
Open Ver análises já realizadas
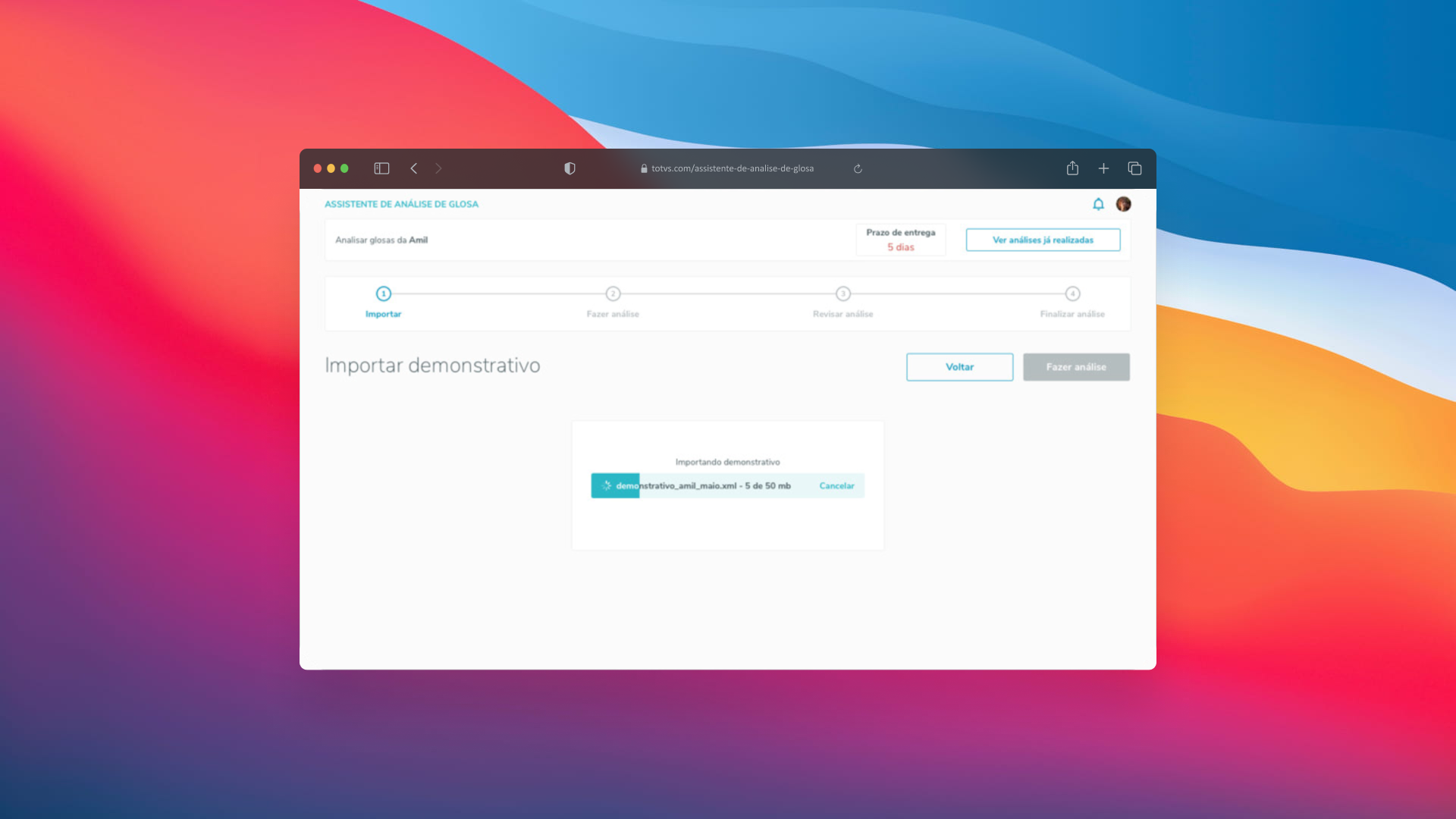(x=1043, y=240)
